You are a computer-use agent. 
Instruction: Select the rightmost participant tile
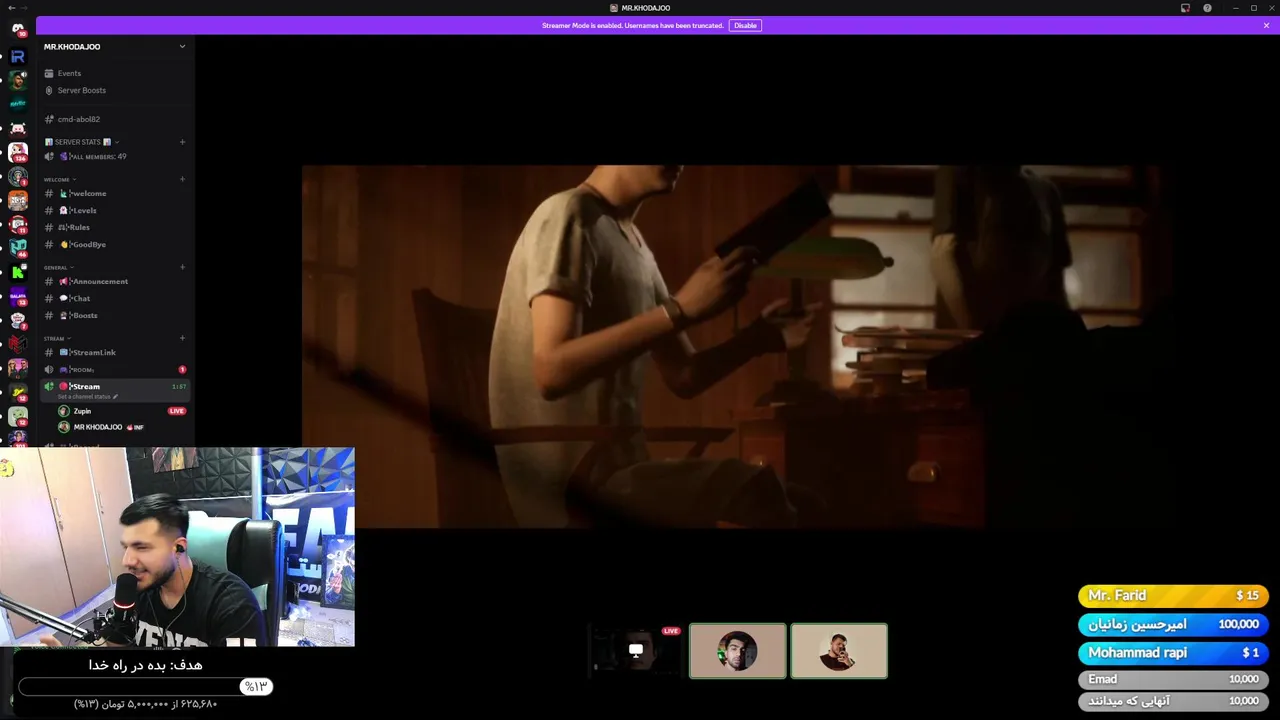tap(839, 651)
